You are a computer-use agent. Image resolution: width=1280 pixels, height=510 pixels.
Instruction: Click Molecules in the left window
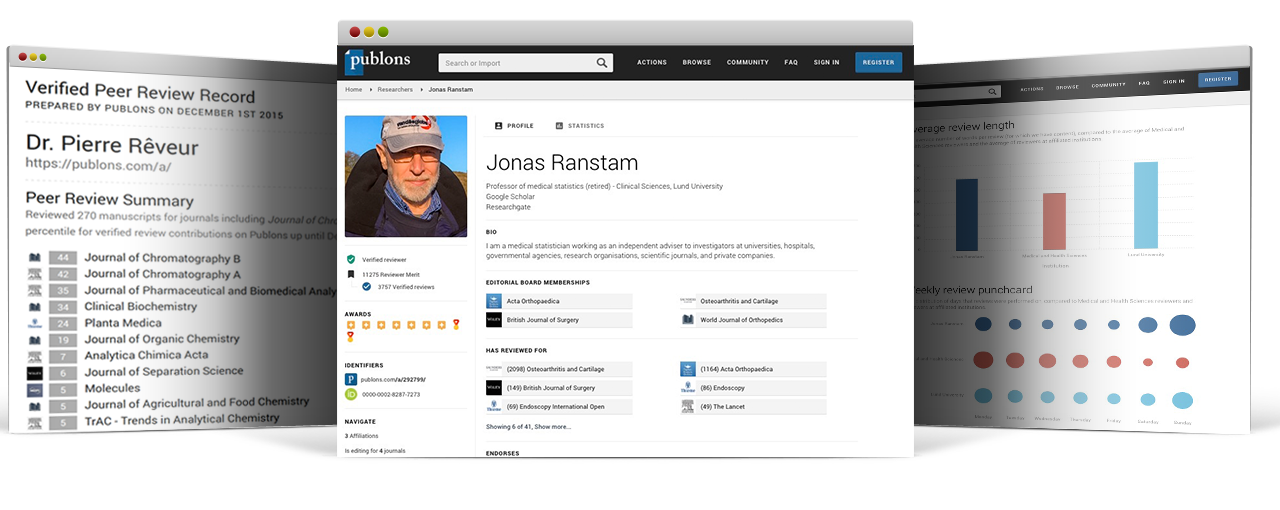112,388
